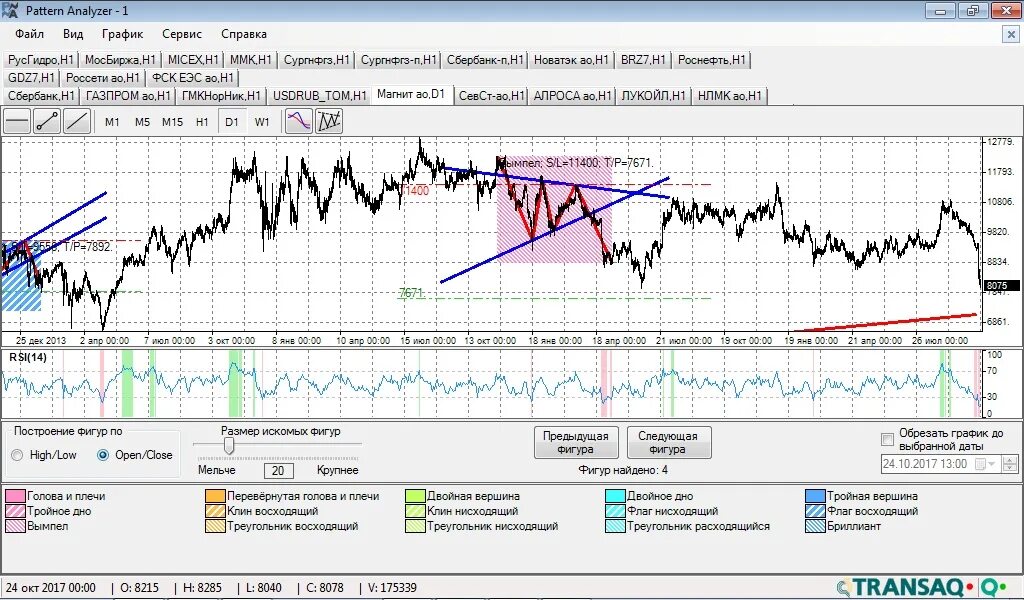This screenshot has width=1024, height=600.
Task: Switch timeframe to H1
Action: [x=202, y=122]
